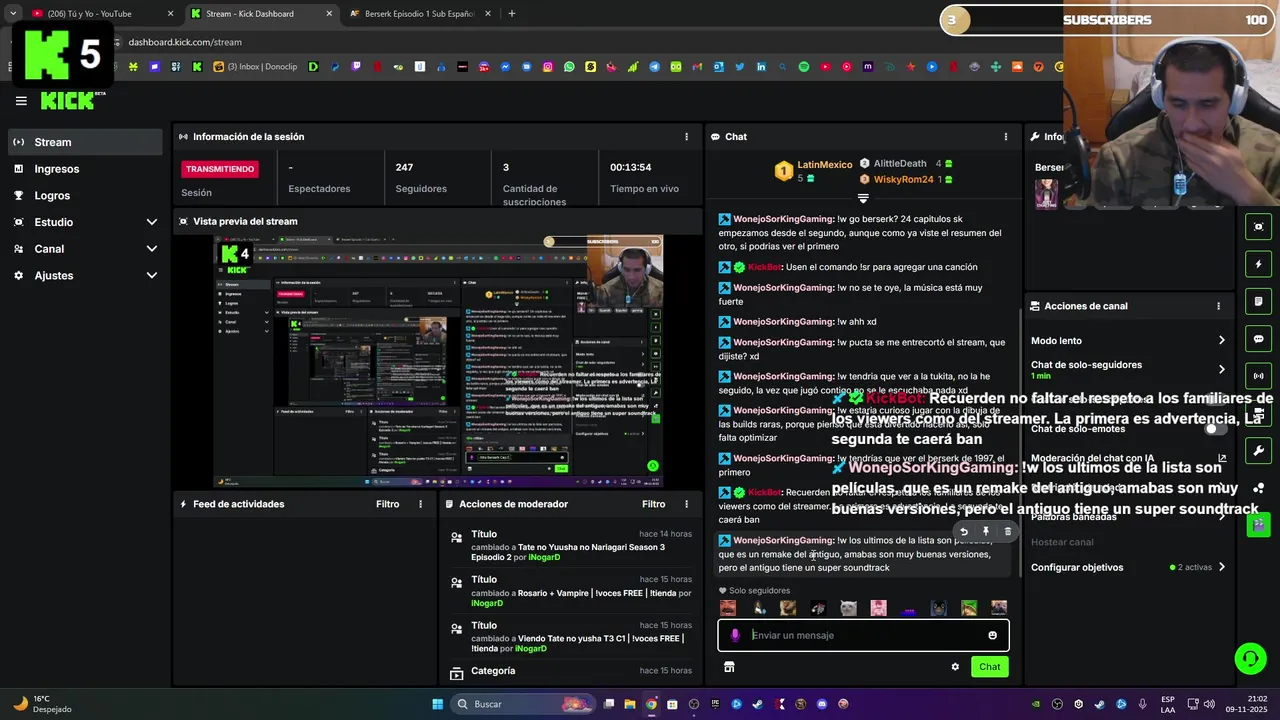This screenshot has width=1280, height=720.
Task: Open Acciones de canal three-dot menu
Action: (x=1218, y=306)
